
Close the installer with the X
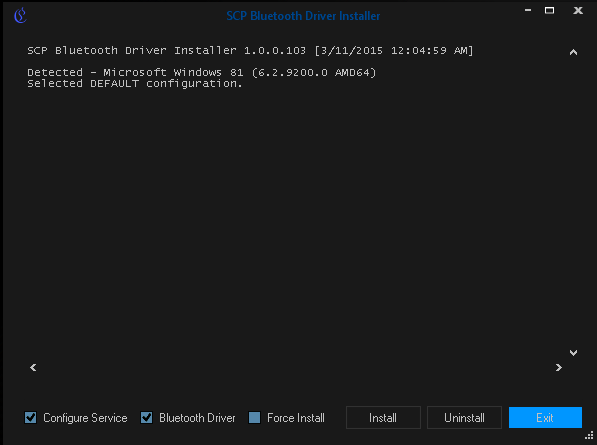click(578, 10)
